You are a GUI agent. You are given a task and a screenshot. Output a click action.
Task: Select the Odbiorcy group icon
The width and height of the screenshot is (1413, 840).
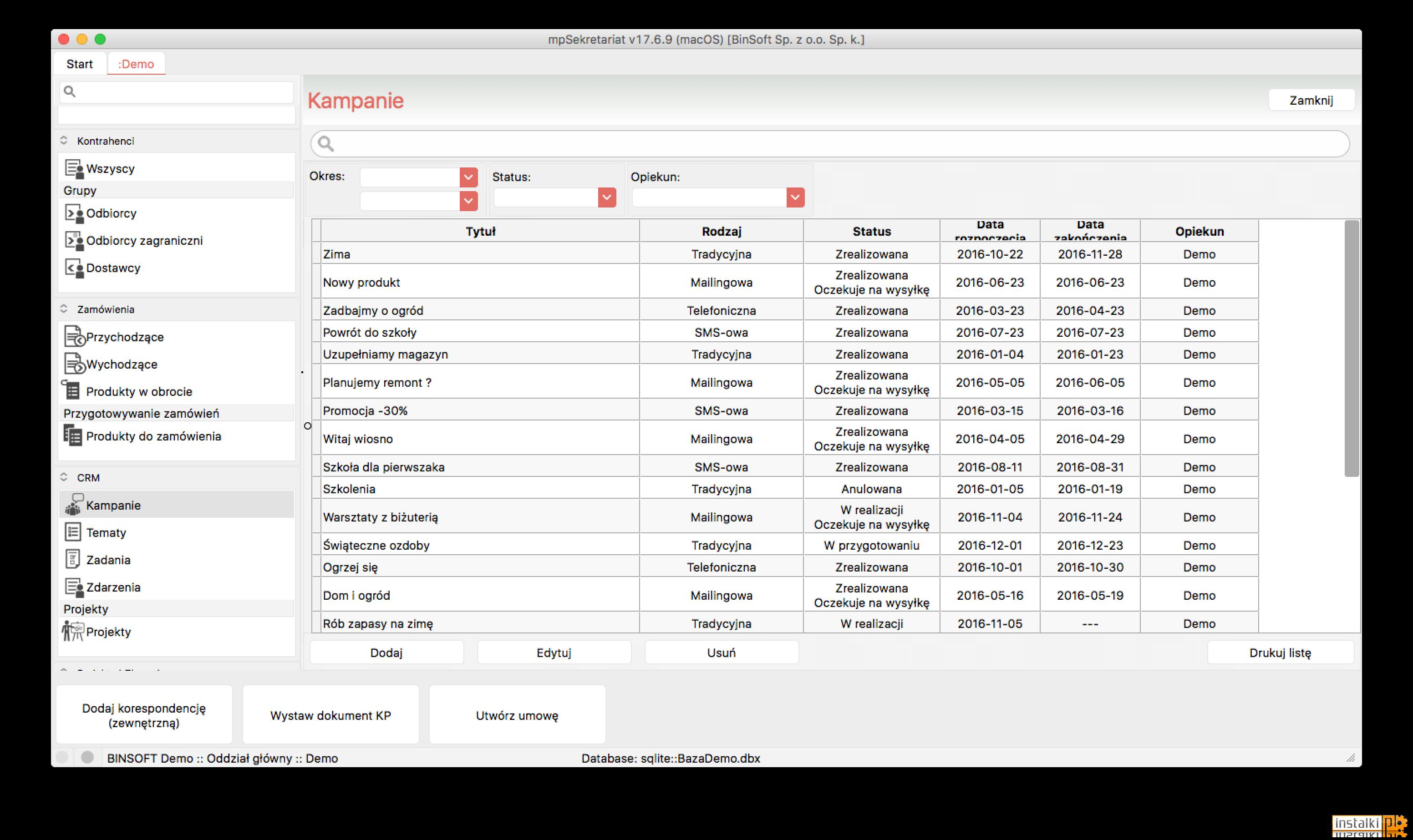pos(74,213)
